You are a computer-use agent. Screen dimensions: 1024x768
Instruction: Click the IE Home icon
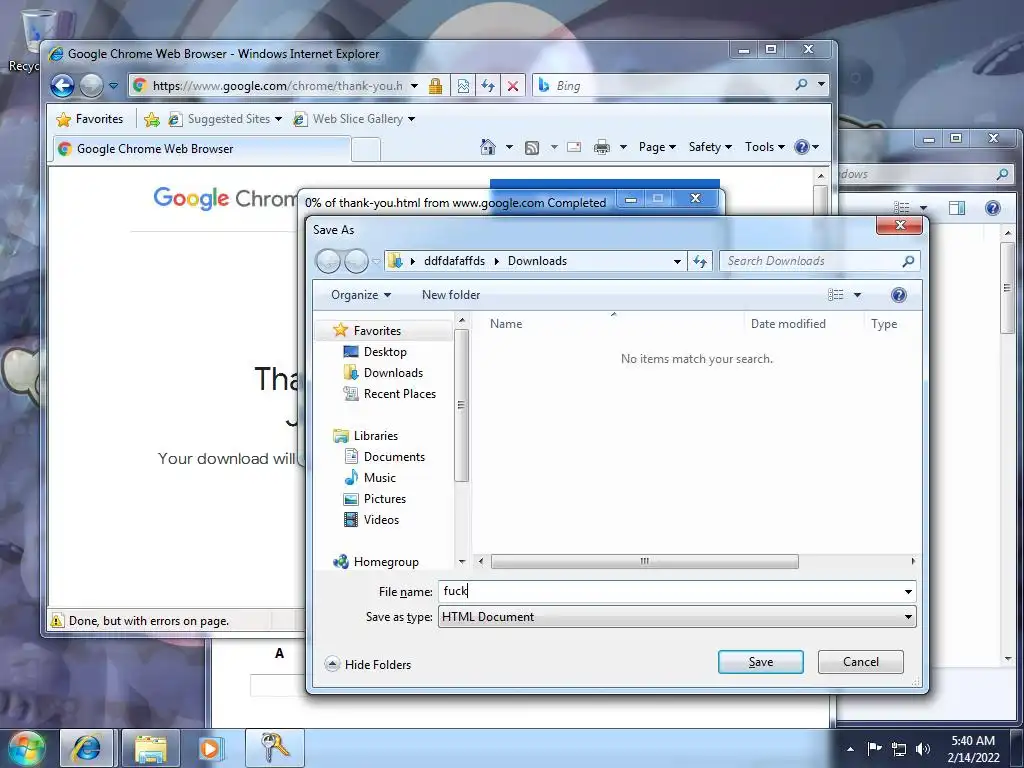(x=488, y=147)
